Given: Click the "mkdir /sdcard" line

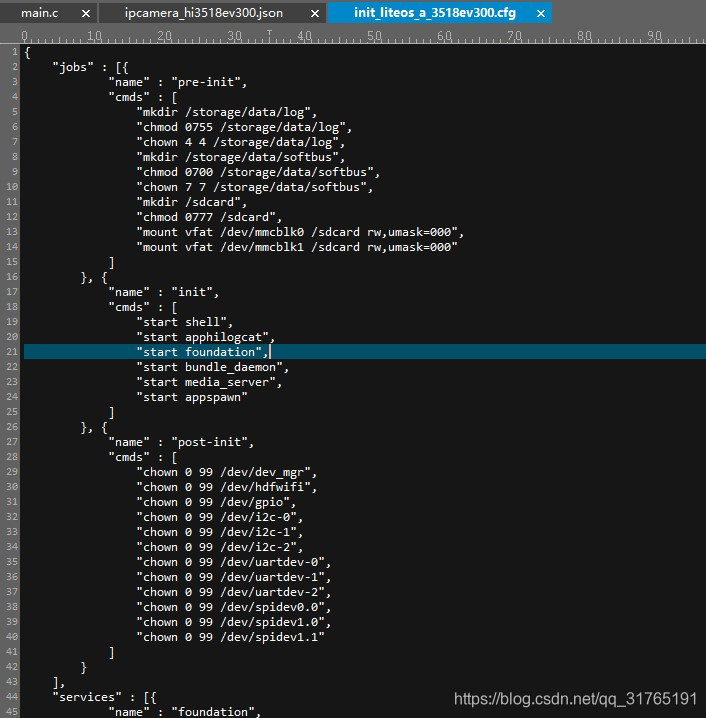Looking at the screenshot, I should [191, 202].
